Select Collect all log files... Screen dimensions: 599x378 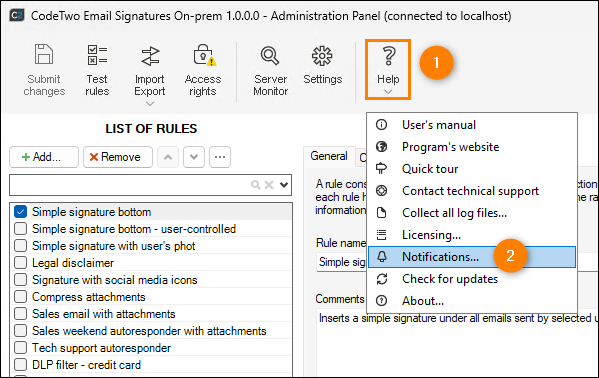pyautogui.click(x=454, y=213)
